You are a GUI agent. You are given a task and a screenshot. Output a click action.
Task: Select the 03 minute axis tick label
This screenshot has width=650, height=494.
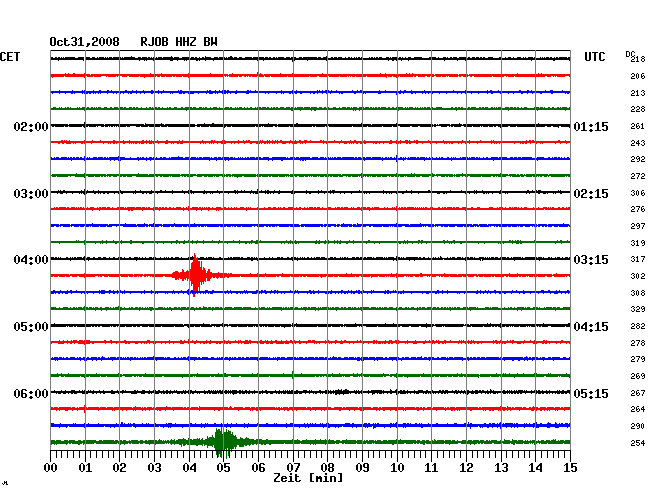154,468
